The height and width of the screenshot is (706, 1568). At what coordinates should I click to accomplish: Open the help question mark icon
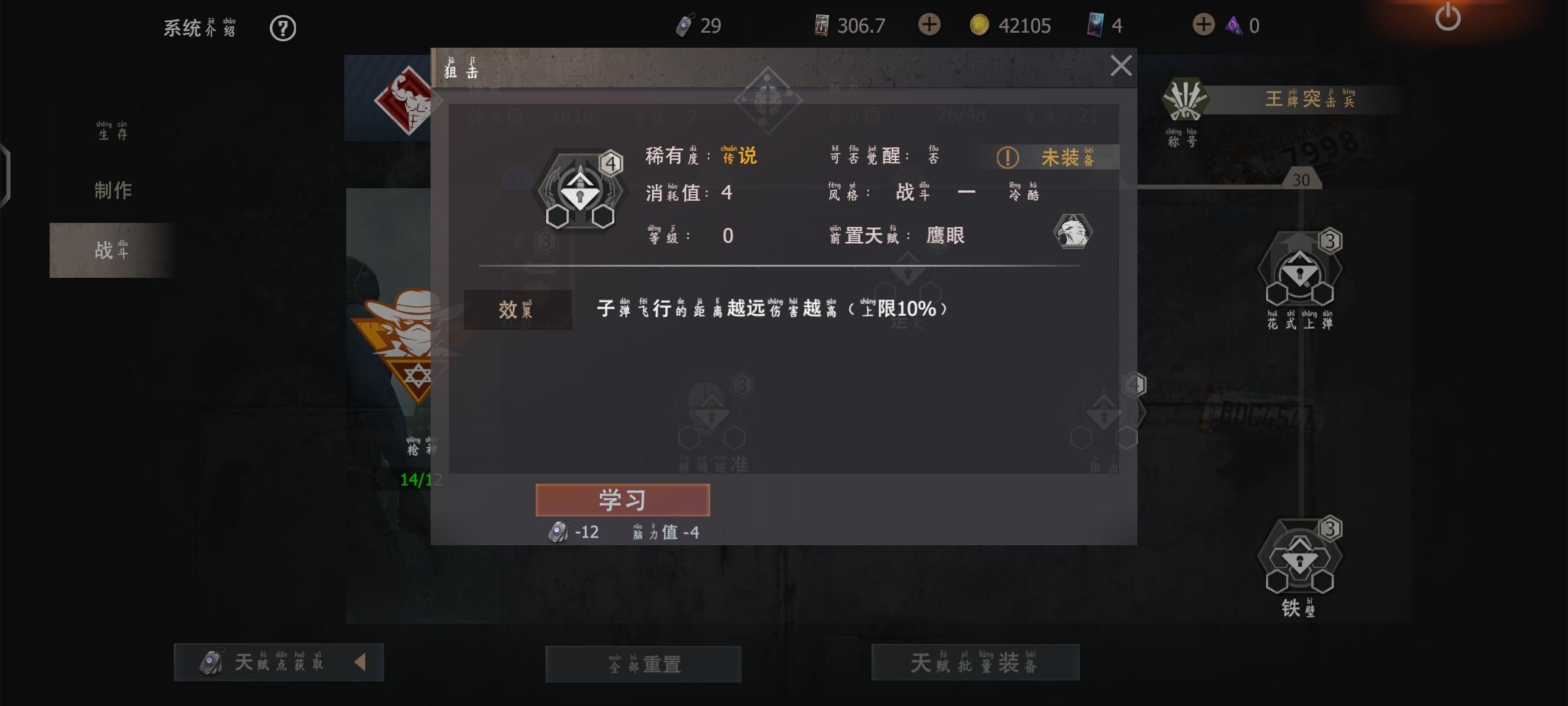pyautogui.click(x=283, y=28)
